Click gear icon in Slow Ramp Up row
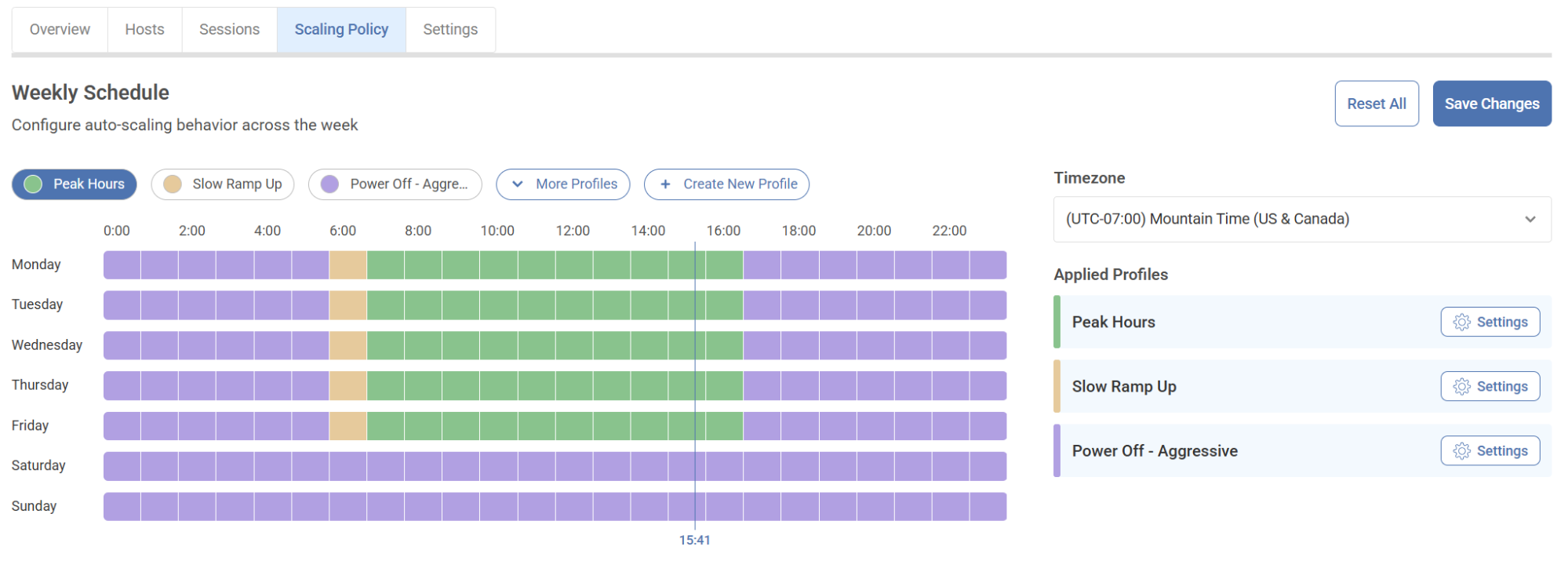Viewport: 1568px width, 572px height. (x=1461, y=387)
